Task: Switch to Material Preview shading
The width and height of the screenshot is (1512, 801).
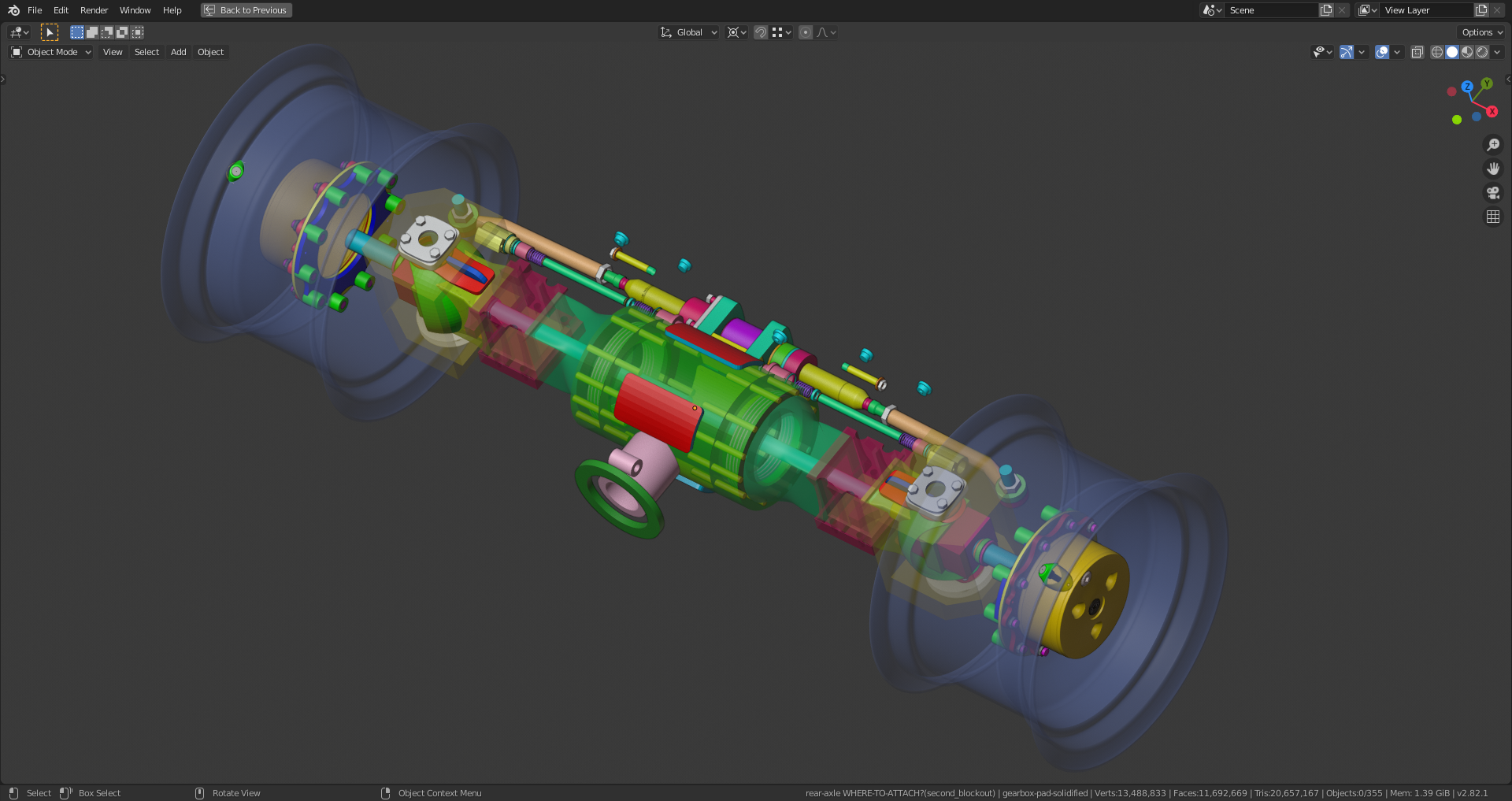Action: point(1467,52)
